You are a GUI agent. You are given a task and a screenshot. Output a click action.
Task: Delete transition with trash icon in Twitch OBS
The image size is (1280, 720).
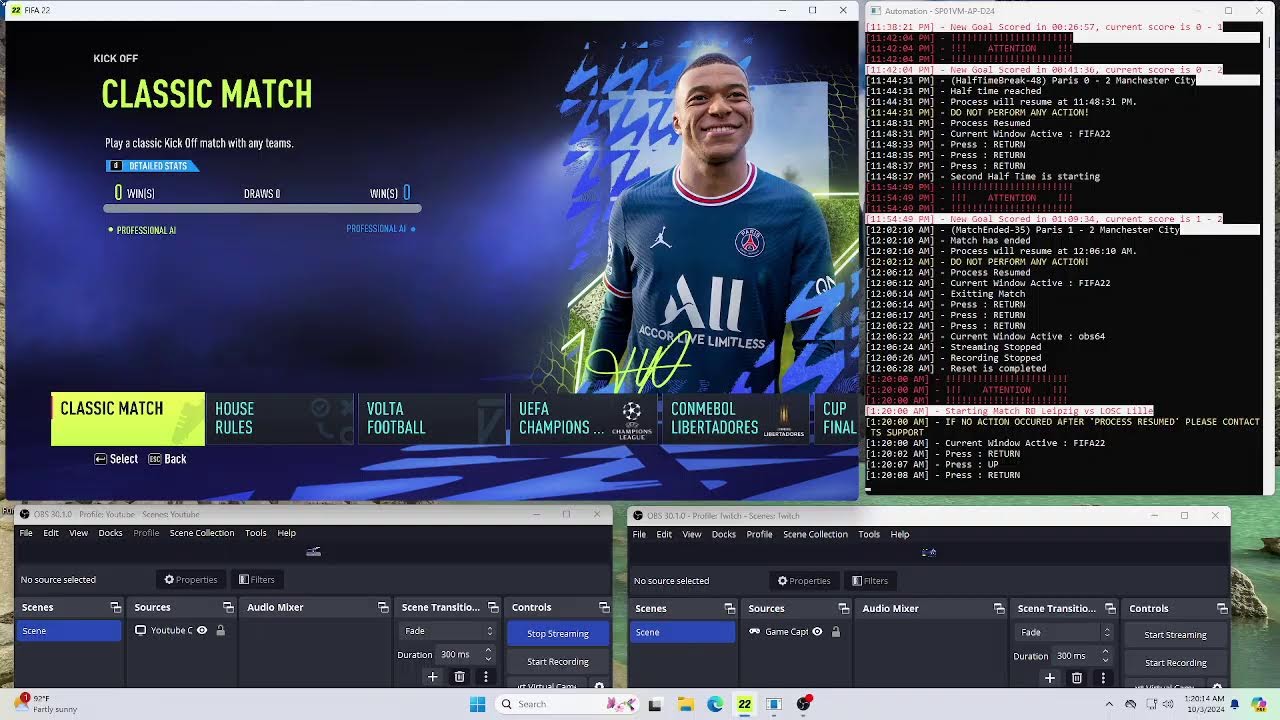pos(1076,678)
